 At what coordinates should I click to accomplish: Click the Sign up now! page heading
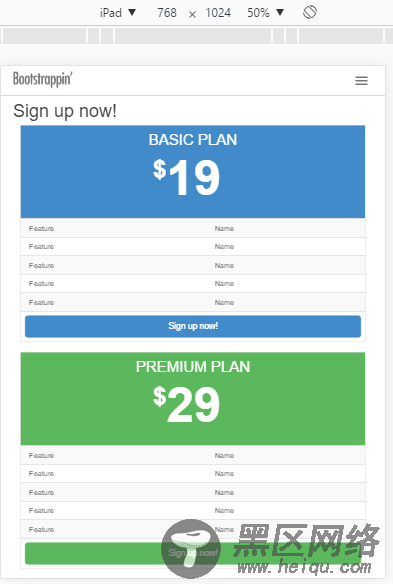[x=65, y=111]
